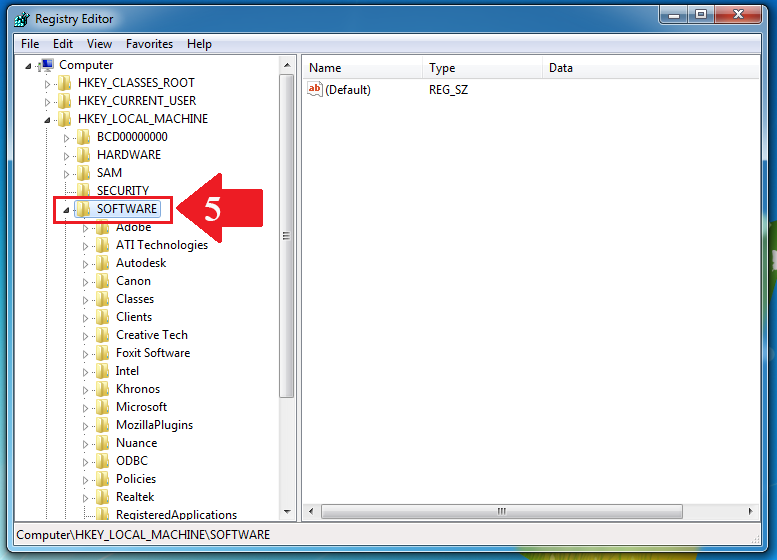Open the Help menu
The image size is (777, 560).
point(199,44)
